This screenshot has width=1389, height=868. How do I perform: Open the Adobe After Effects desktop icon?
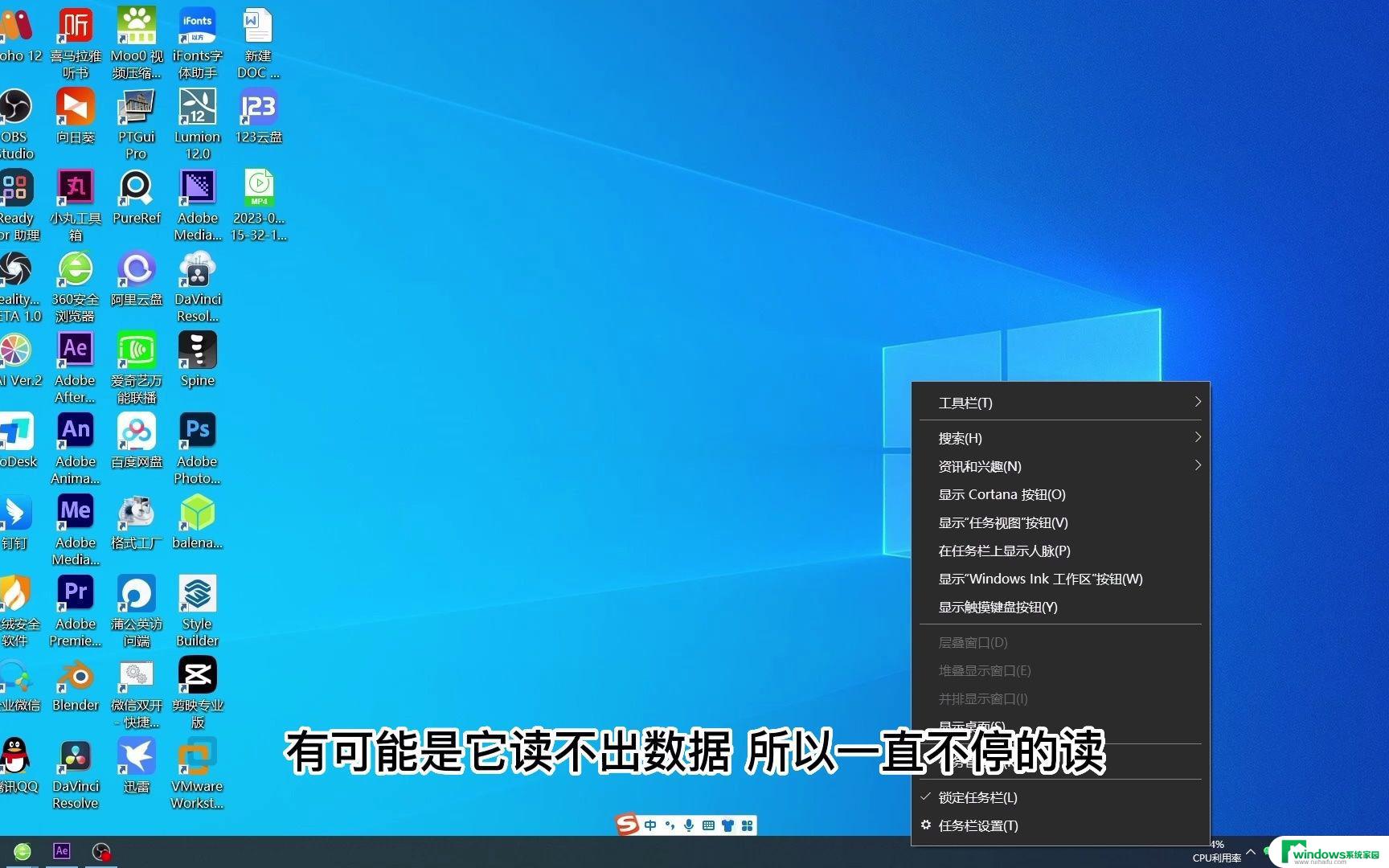(76, 368)
